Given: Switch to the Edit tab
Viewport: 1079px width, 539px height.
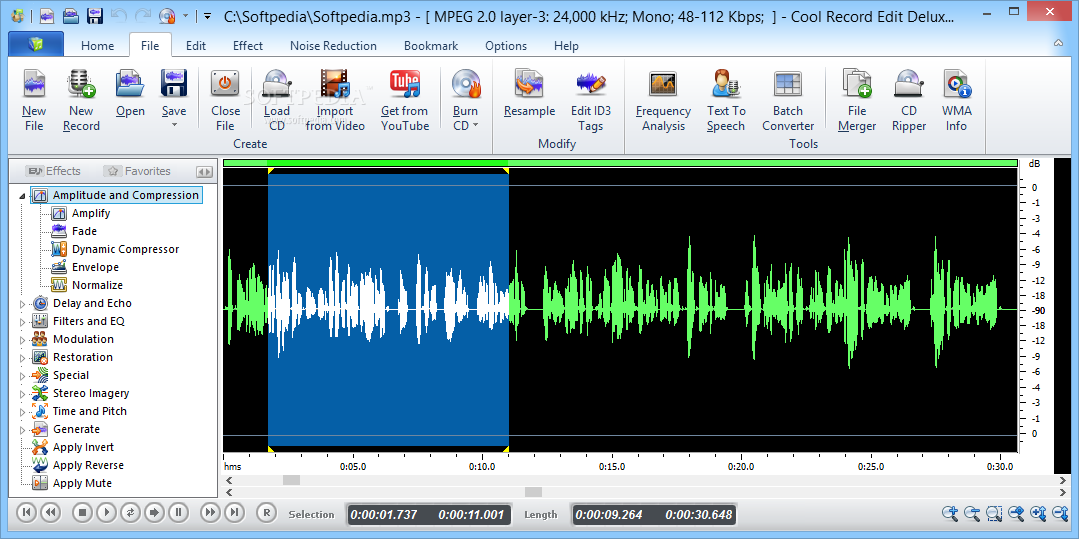Looking at the screenshot, I should point(196,45).
